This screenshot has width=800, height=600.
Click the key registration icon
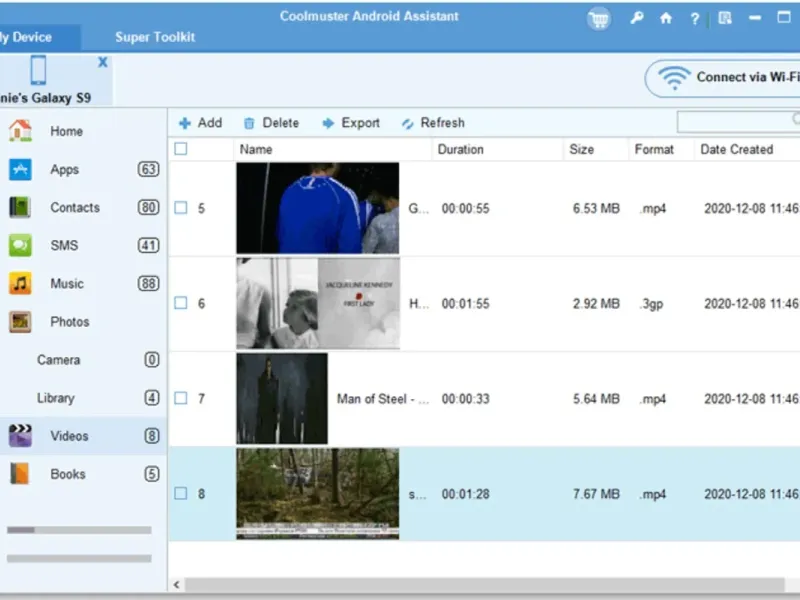[x=637, y=18]
